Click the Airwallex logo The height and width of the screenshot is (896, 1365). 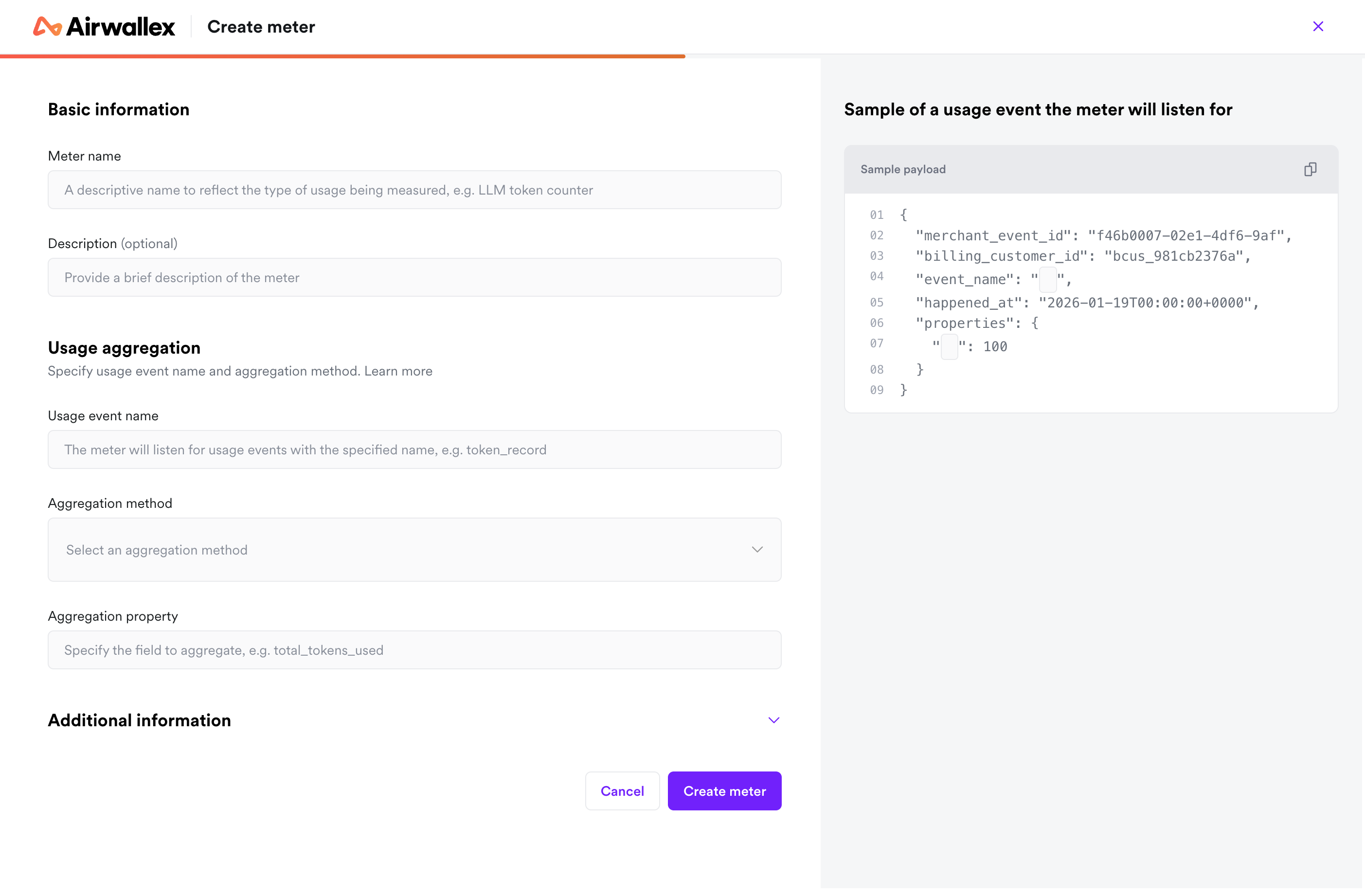104,26
